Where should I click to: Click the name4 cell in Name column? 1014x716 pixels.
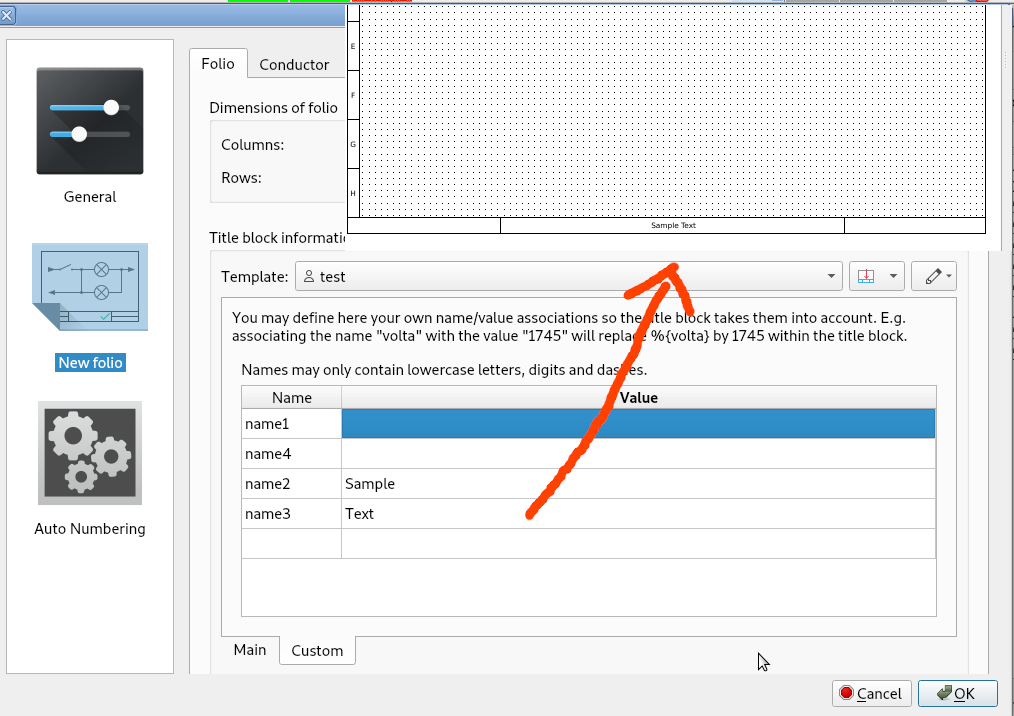(291, 454)
